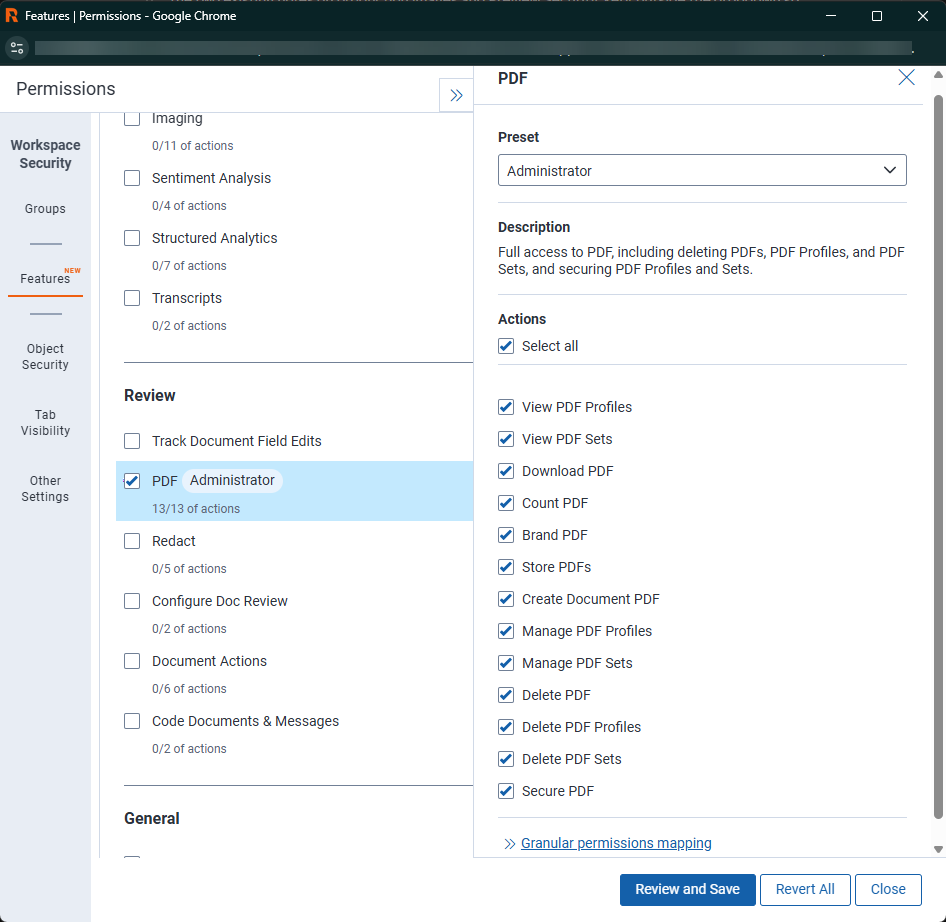Enable Track Document Field Edits checkbox
This screenshot has height=922, width=946.
click(x=132, y=441)
